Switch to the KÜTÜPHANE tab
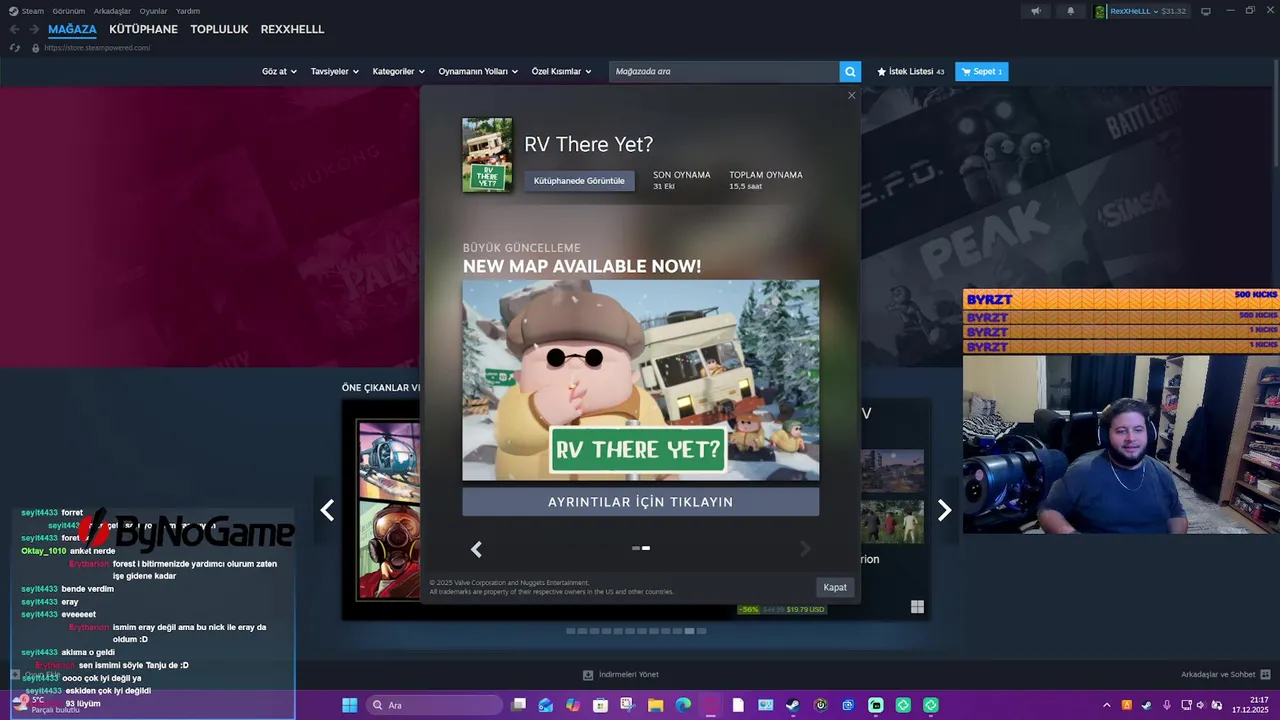This screenshot has width=1280, height=720. pos(143,29)
